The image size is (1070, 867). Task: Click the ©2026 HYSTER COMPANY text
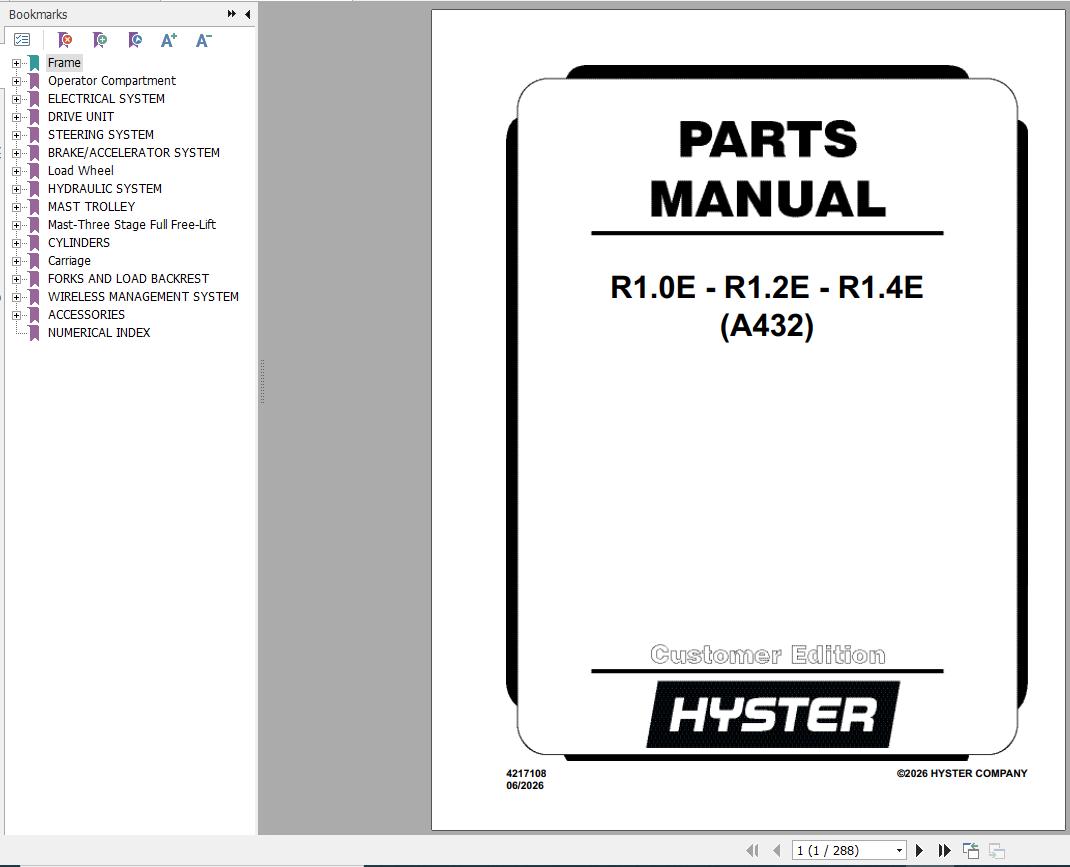(x=962, y=774)
